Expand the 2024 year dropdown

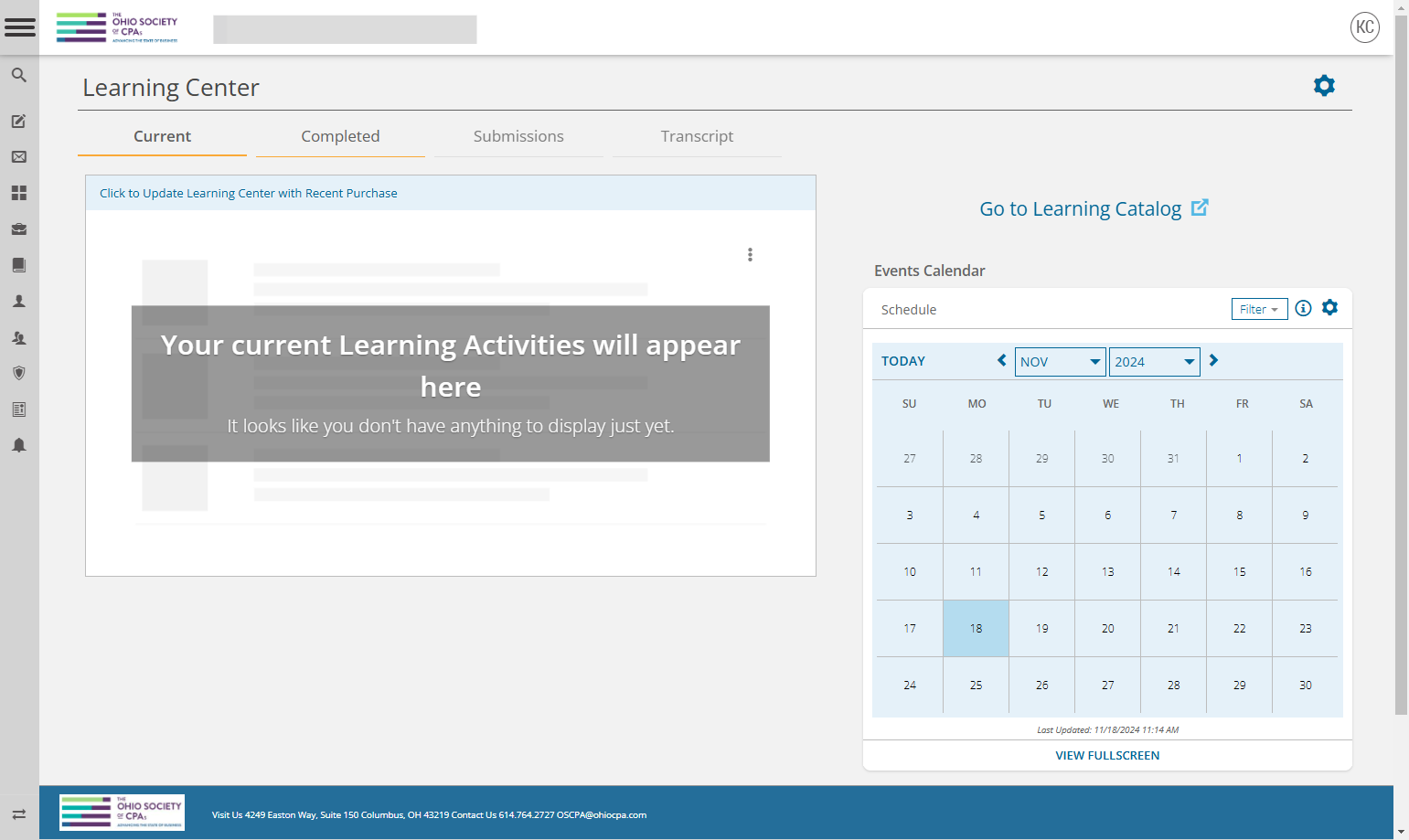[1155, 362]
